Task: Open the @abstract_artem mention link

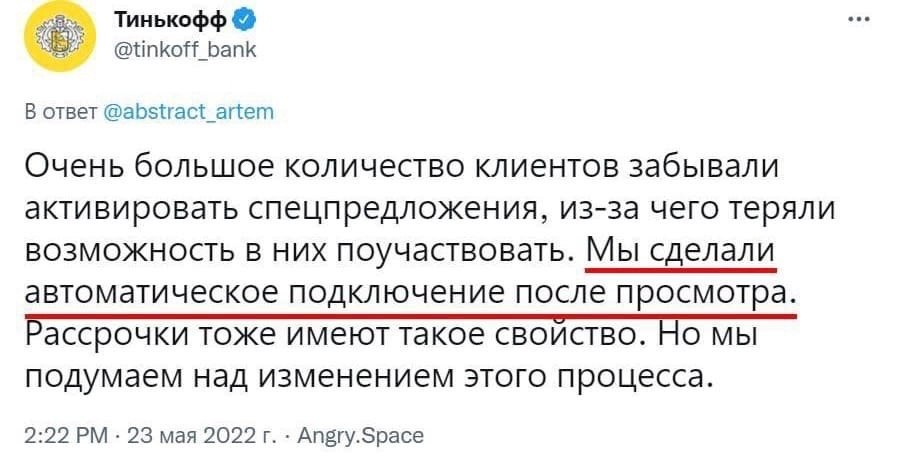Action: [188, 112]
